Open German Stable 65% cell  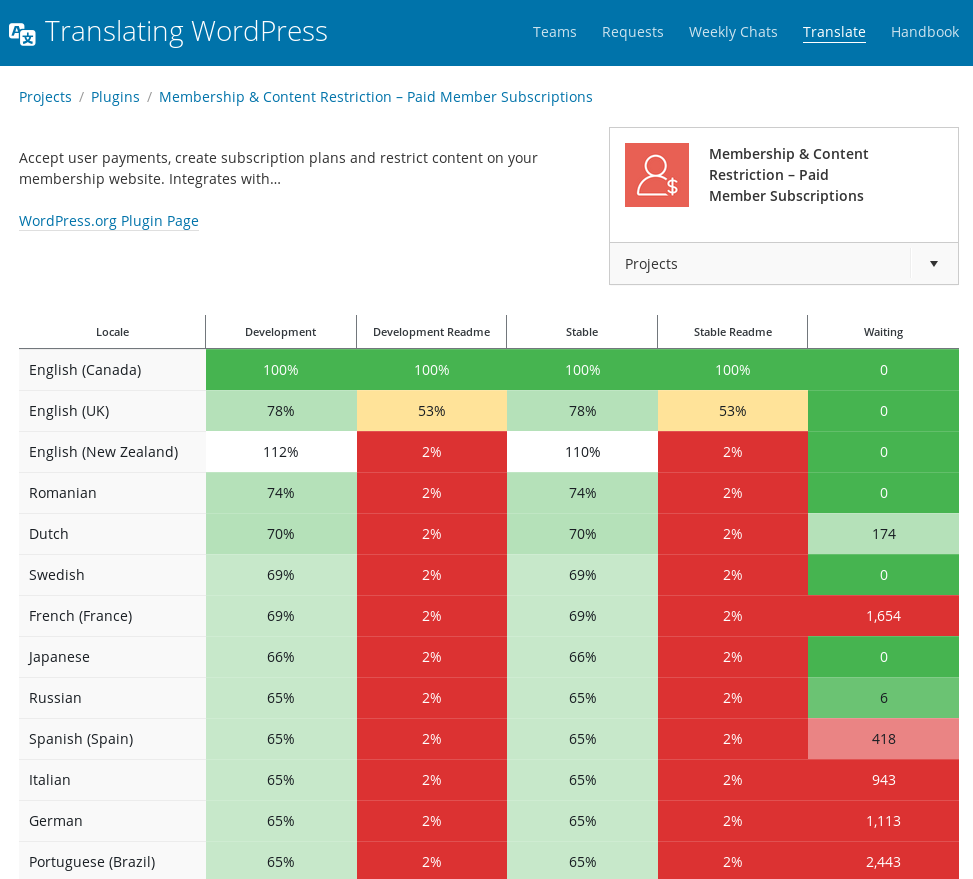tap(583, 821)
